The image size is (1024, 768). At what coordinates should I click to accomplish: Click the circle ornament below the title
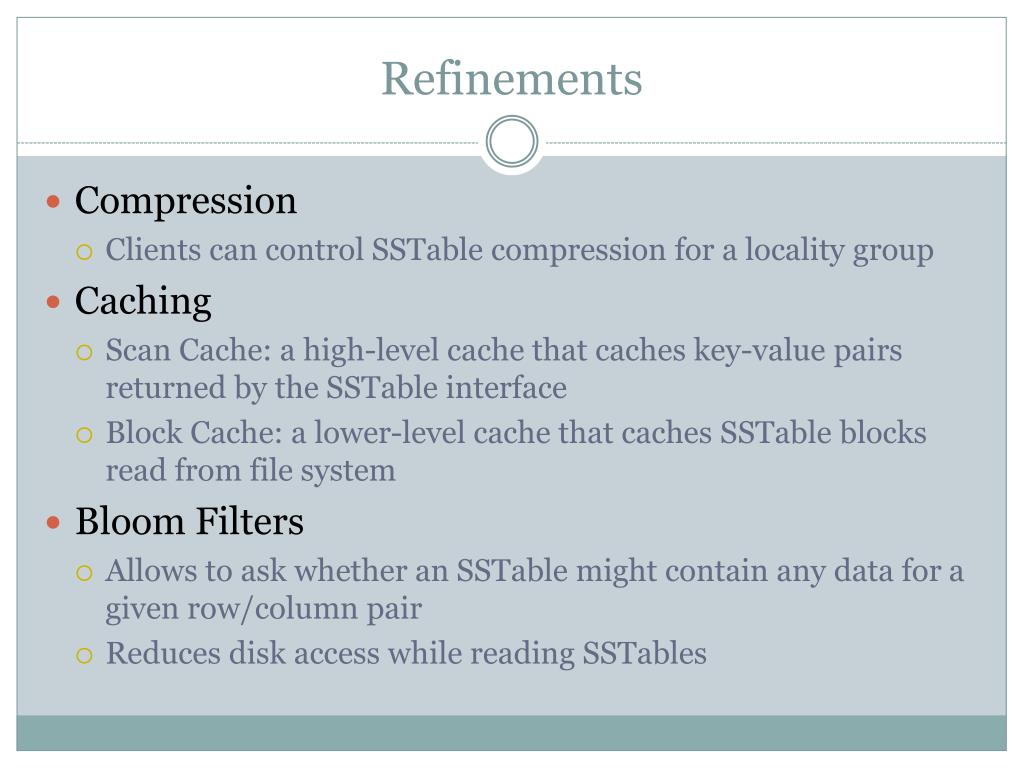click(x=512, y=142)
